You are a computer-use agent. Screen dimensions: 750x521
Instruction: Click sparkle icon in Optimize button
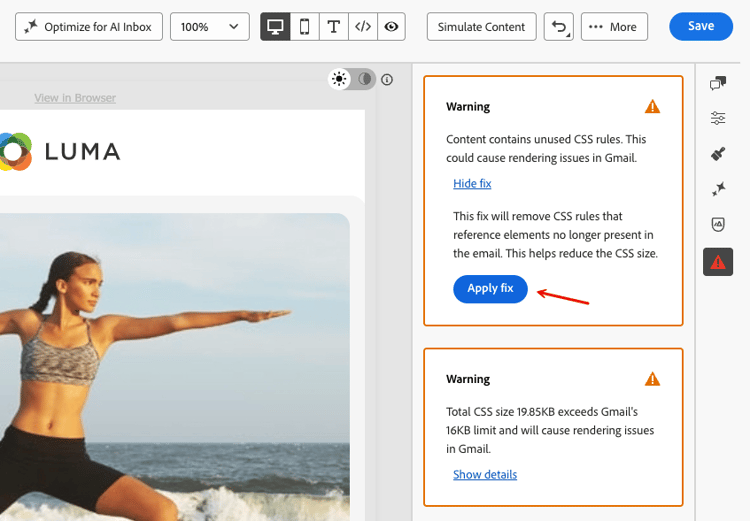(x=31, y=26)
